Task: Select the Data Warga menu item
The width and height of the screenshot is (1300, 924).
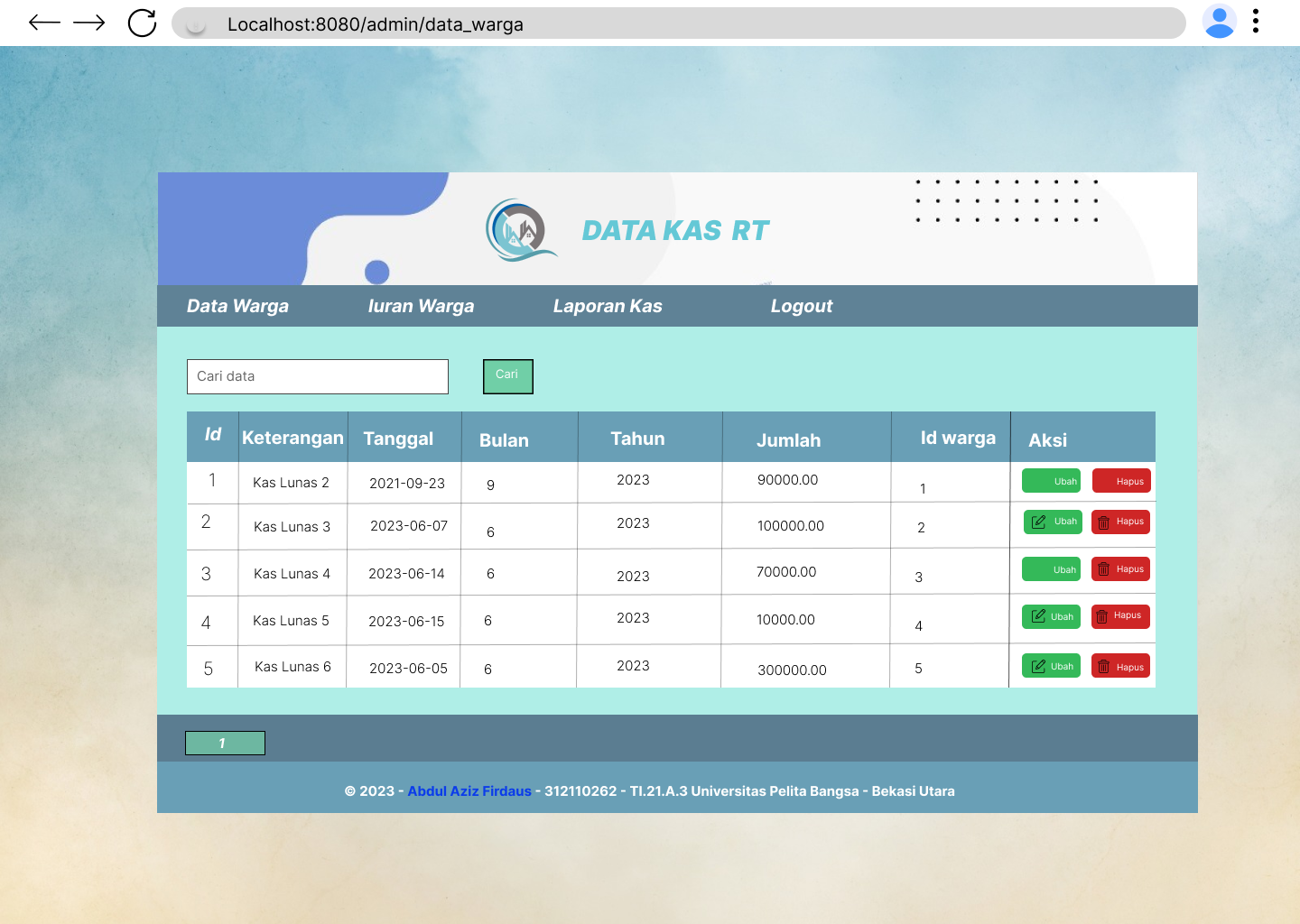Action: pyautogui.click(x=237, y=306)
